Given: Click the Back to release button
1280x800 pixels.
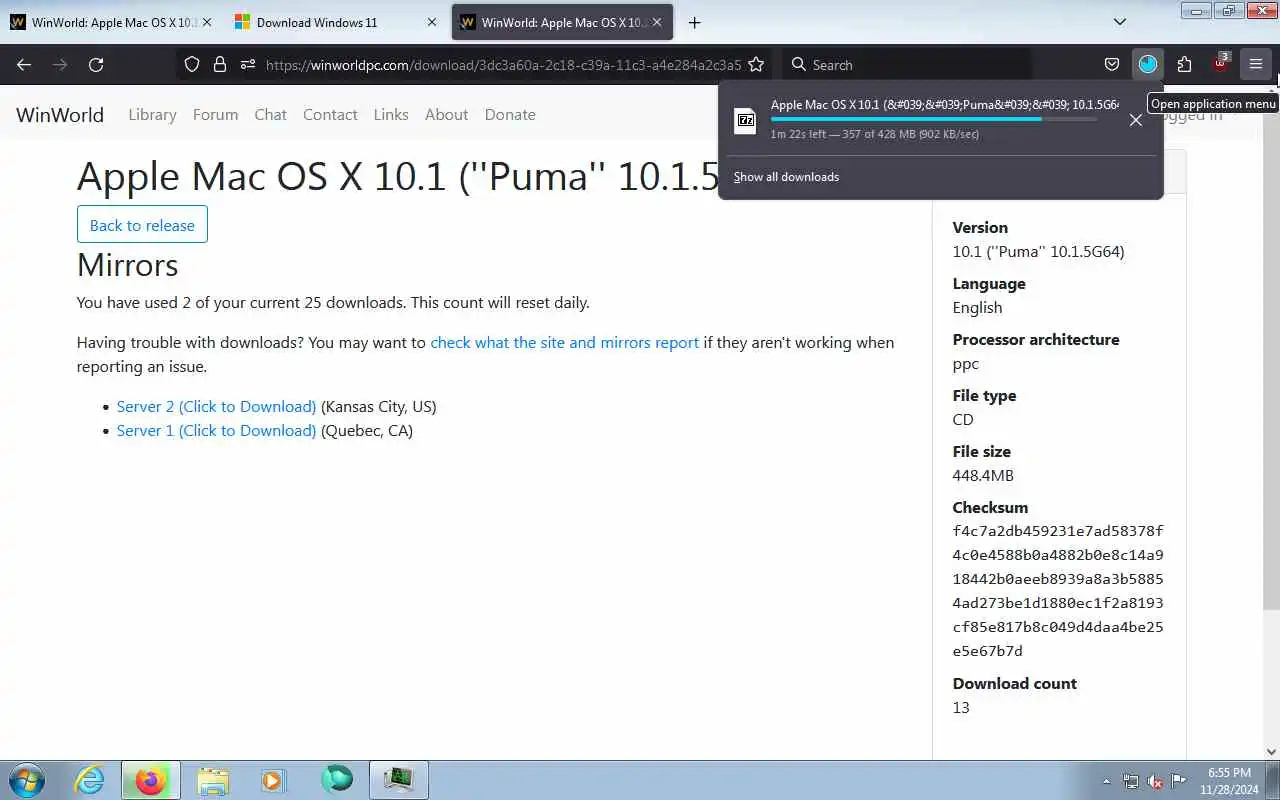Looking at the screenshot, I should [x=142, y=224].
